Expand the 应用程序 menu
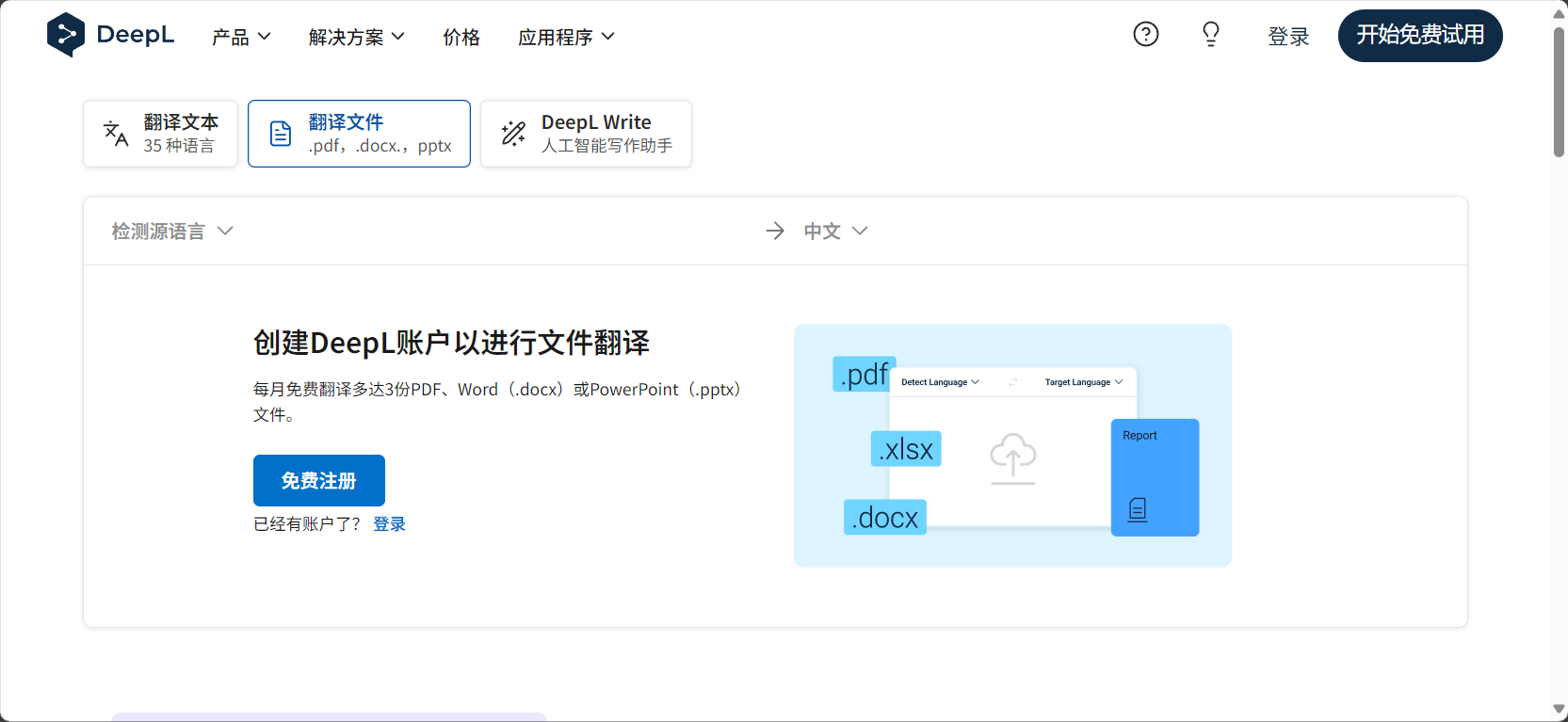This screenshot has width=1568, height=722. click(x=566, y=37)
